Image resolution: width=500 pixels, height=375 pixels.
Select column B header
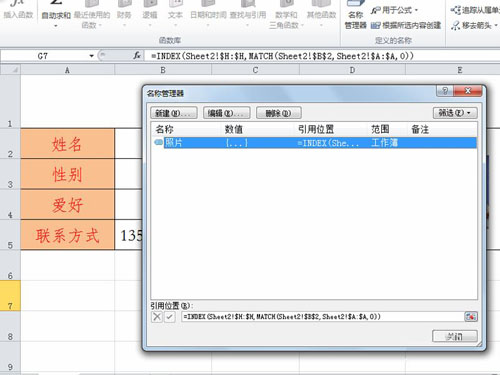163,70
